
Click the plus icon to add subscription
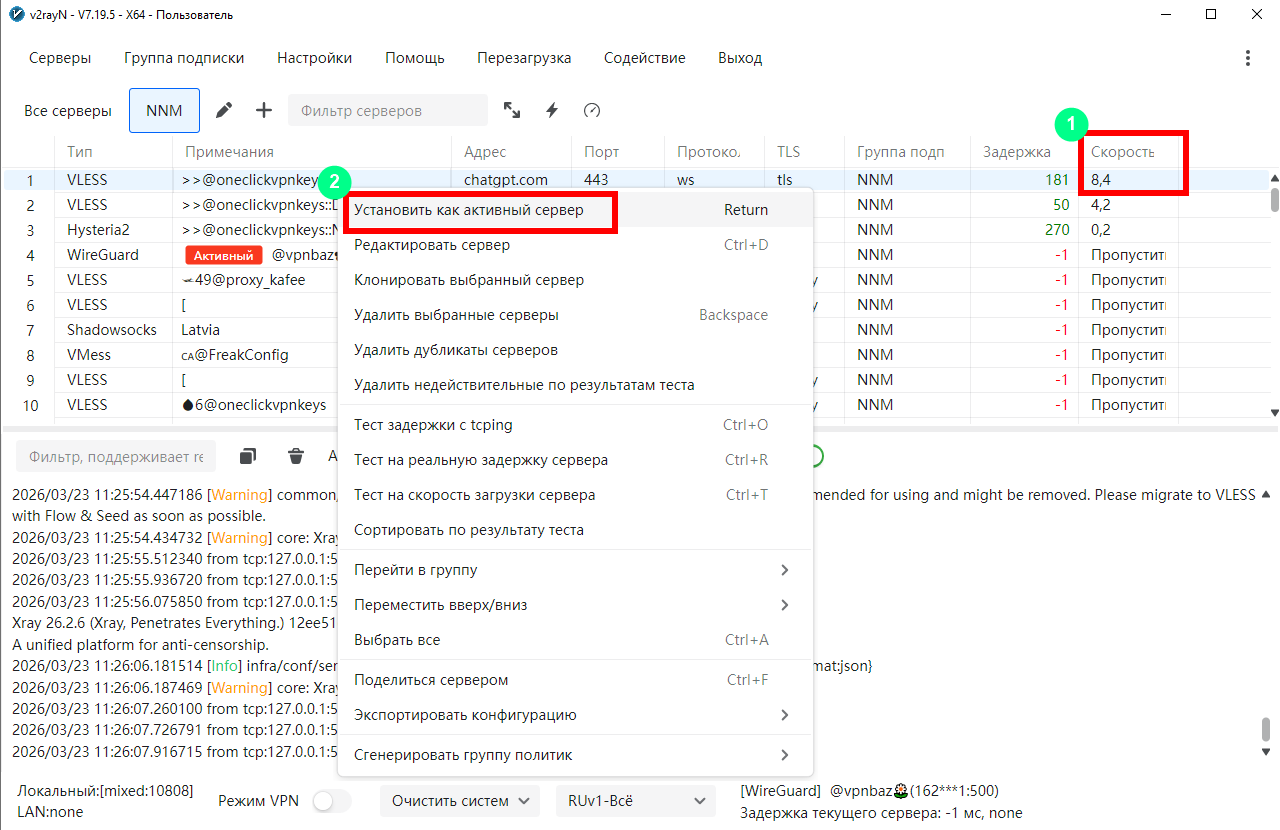(x=264, y=110)
